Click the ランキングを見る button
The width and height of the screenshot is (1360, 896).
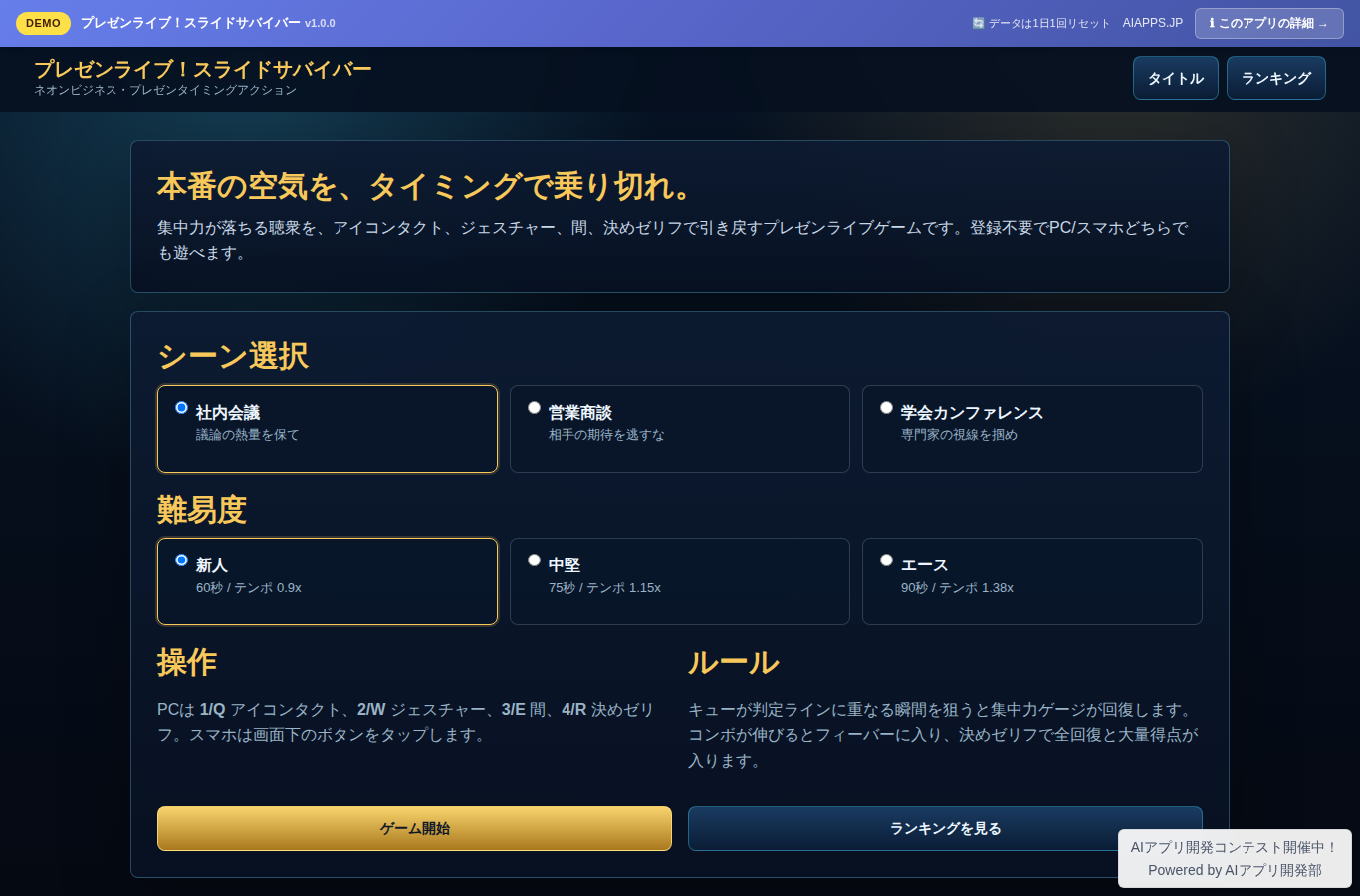(x=945, y=828)
